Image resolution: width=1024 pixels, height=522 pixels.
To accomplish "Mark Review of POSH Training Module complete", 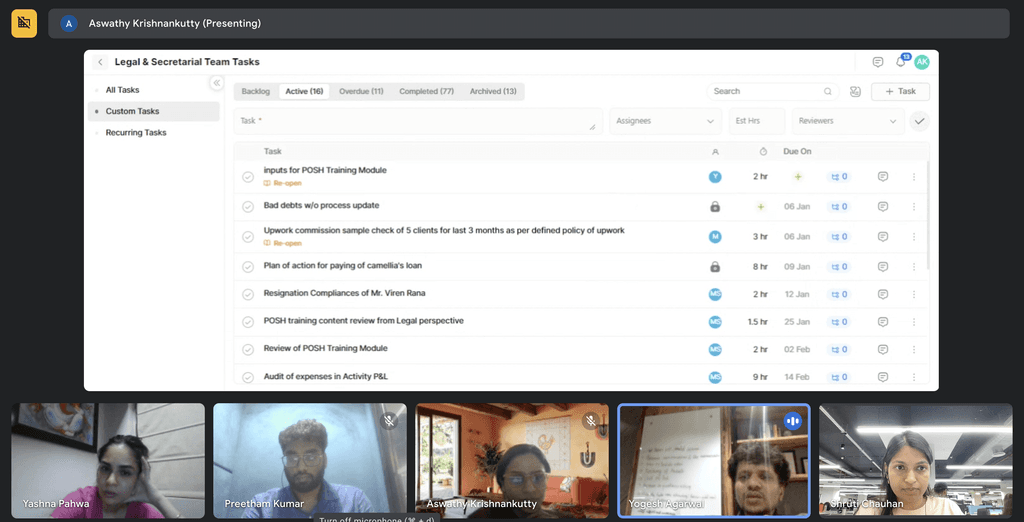I will [248, 349].
